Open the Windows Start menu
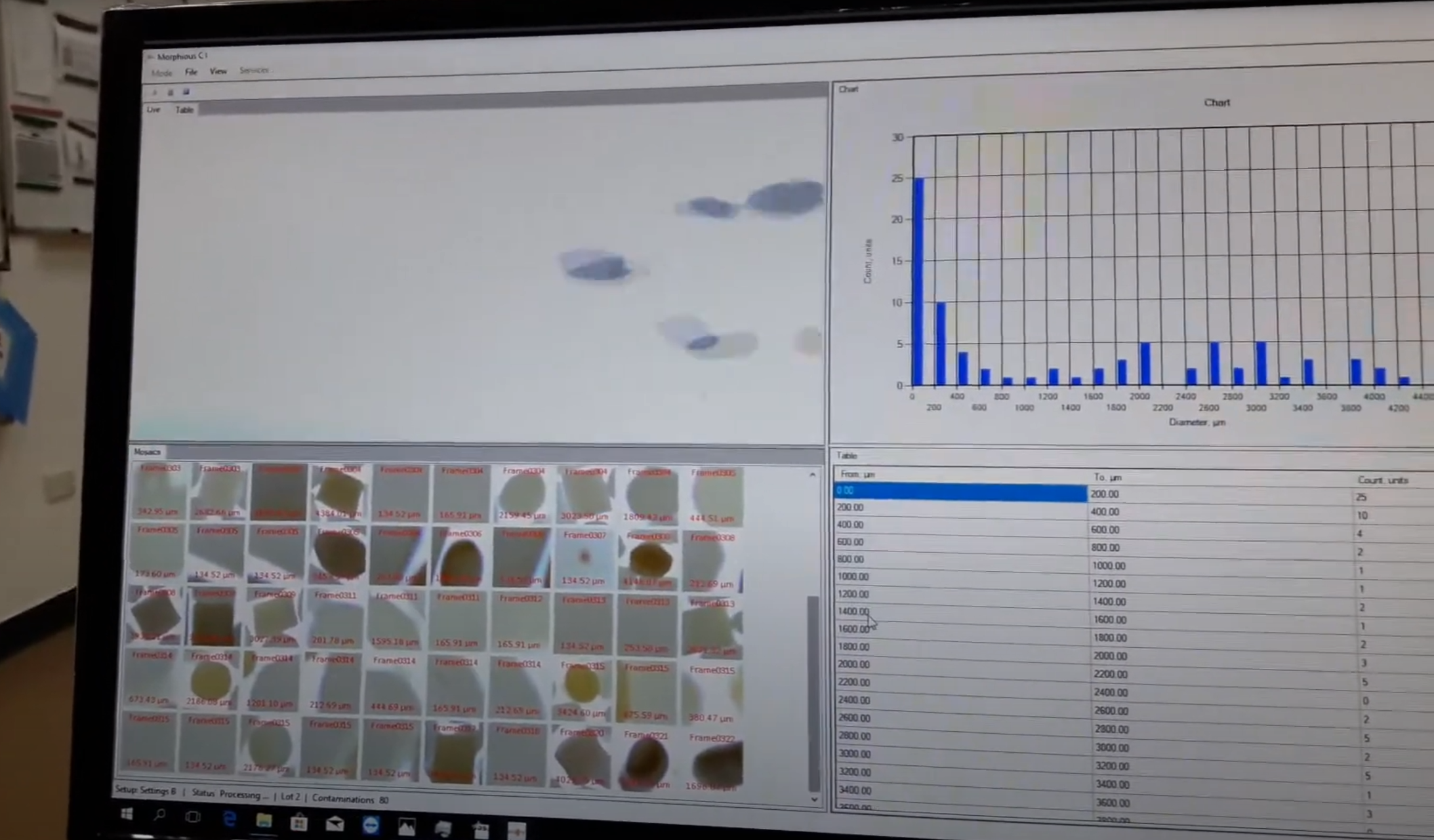Image resolution: width=1434 pixels, height=840 pixels. click(127, 814)
